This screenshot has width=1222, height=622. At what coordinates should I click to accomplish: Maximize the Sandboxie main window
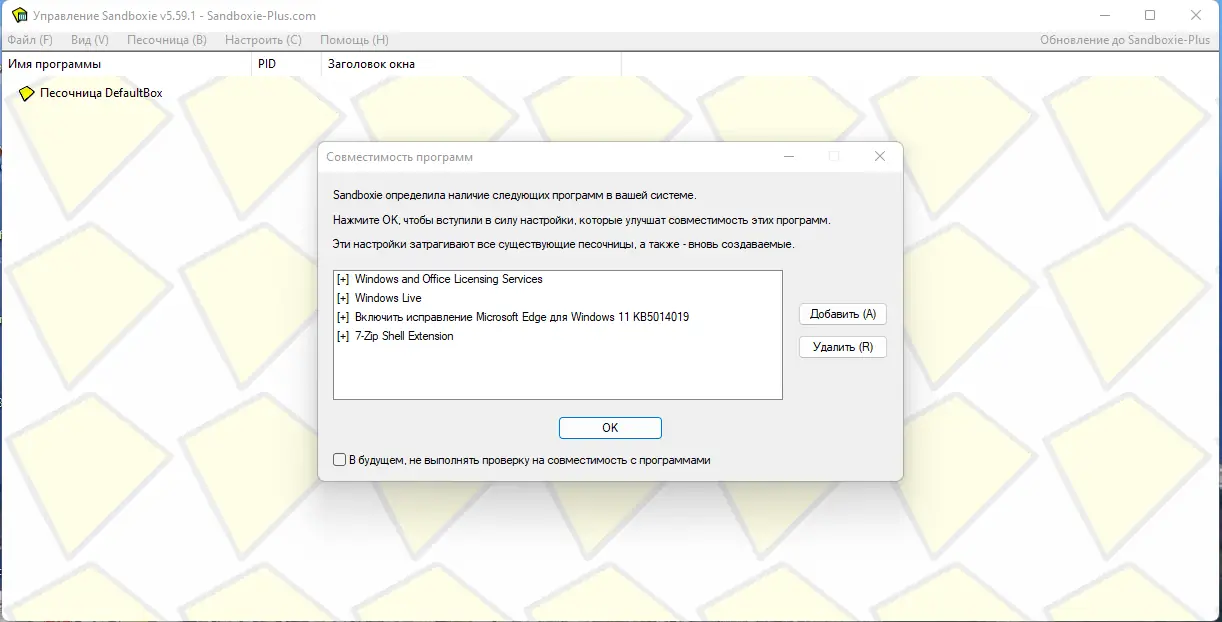coord(1150,15)
